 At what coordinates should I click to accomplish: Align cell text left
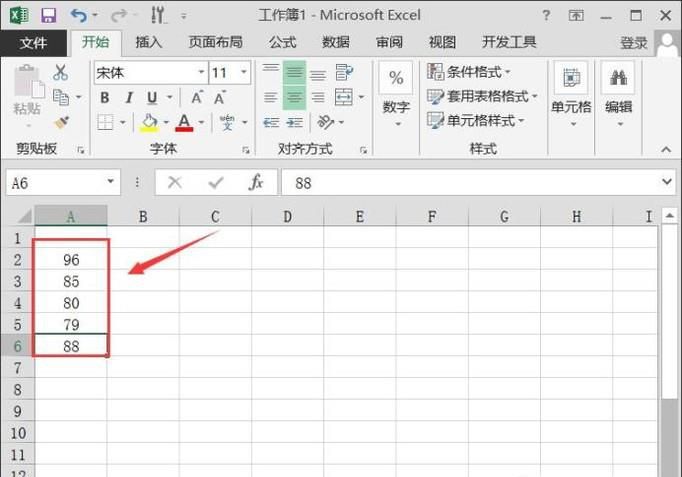point(271,97)
